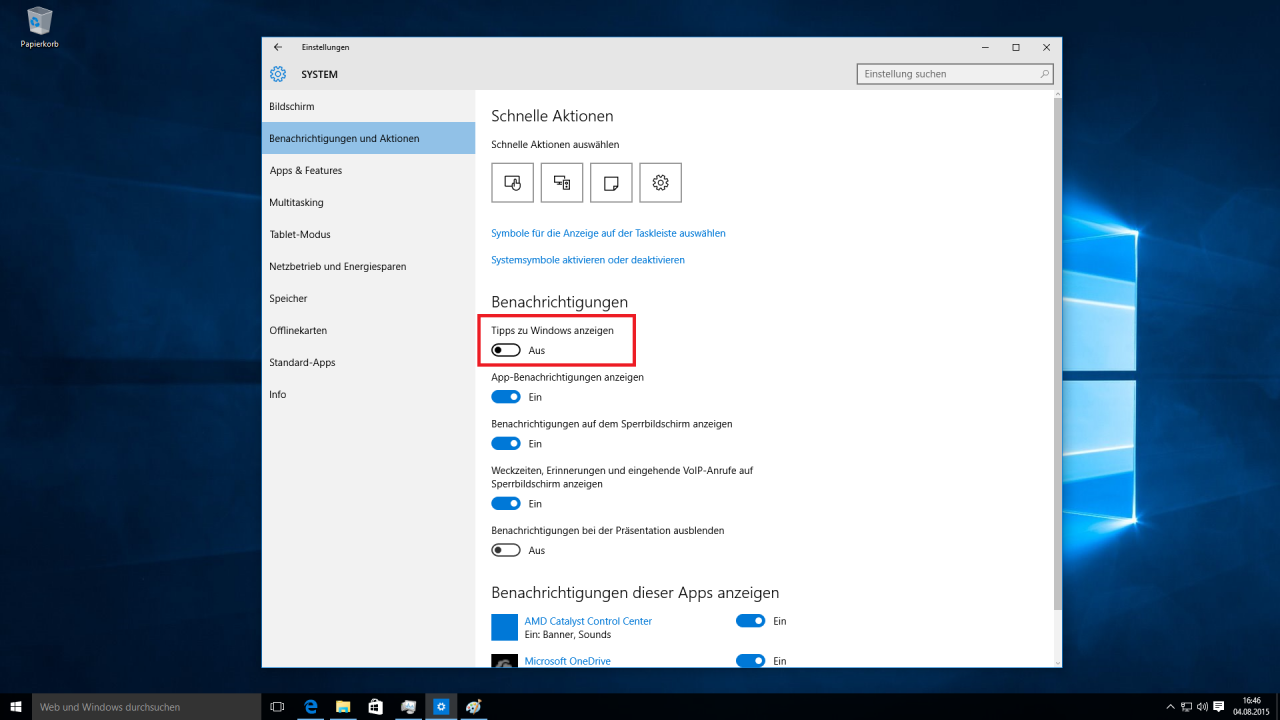Viewport: 1280px width, 720px height.
Task: Open Symbole für die Anzeige auf der Taskleiste link
Action: 608,233
